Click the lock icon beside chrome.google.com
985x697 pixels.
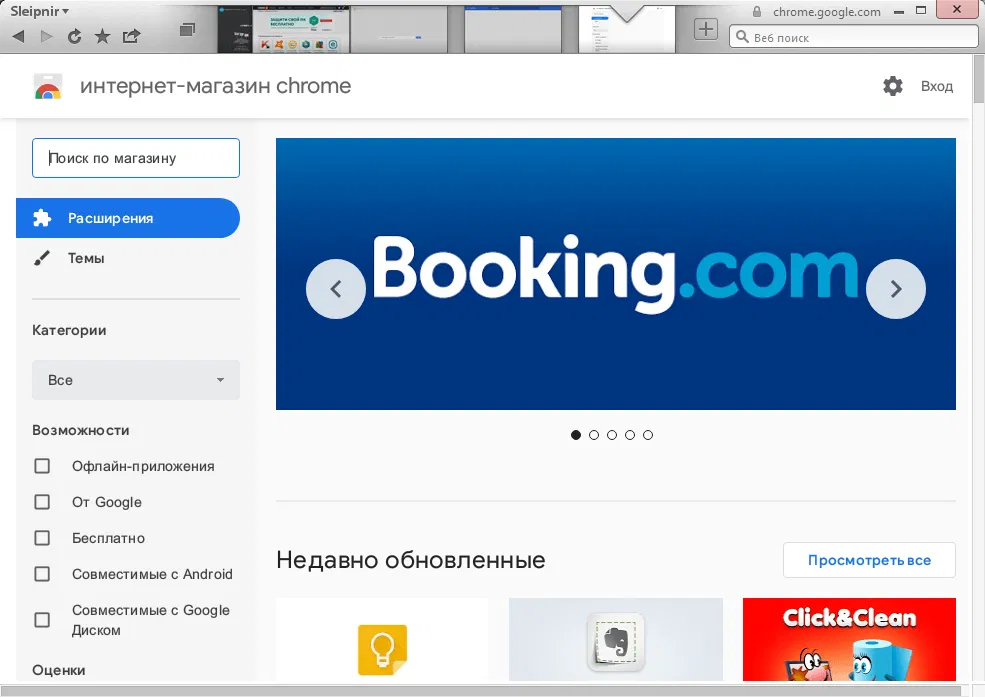pyautogui.click(x=757, y=11)
